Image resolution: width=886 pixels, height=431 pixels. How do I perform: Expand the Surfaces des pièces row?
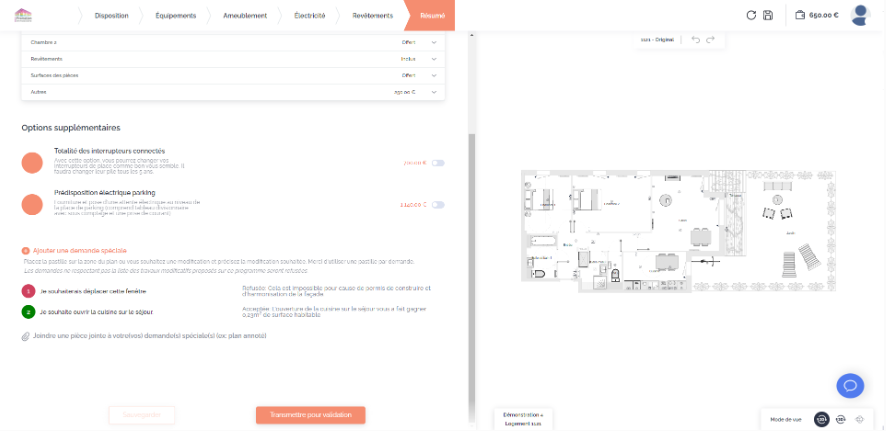pyautogui.click(x=233, y=75)
